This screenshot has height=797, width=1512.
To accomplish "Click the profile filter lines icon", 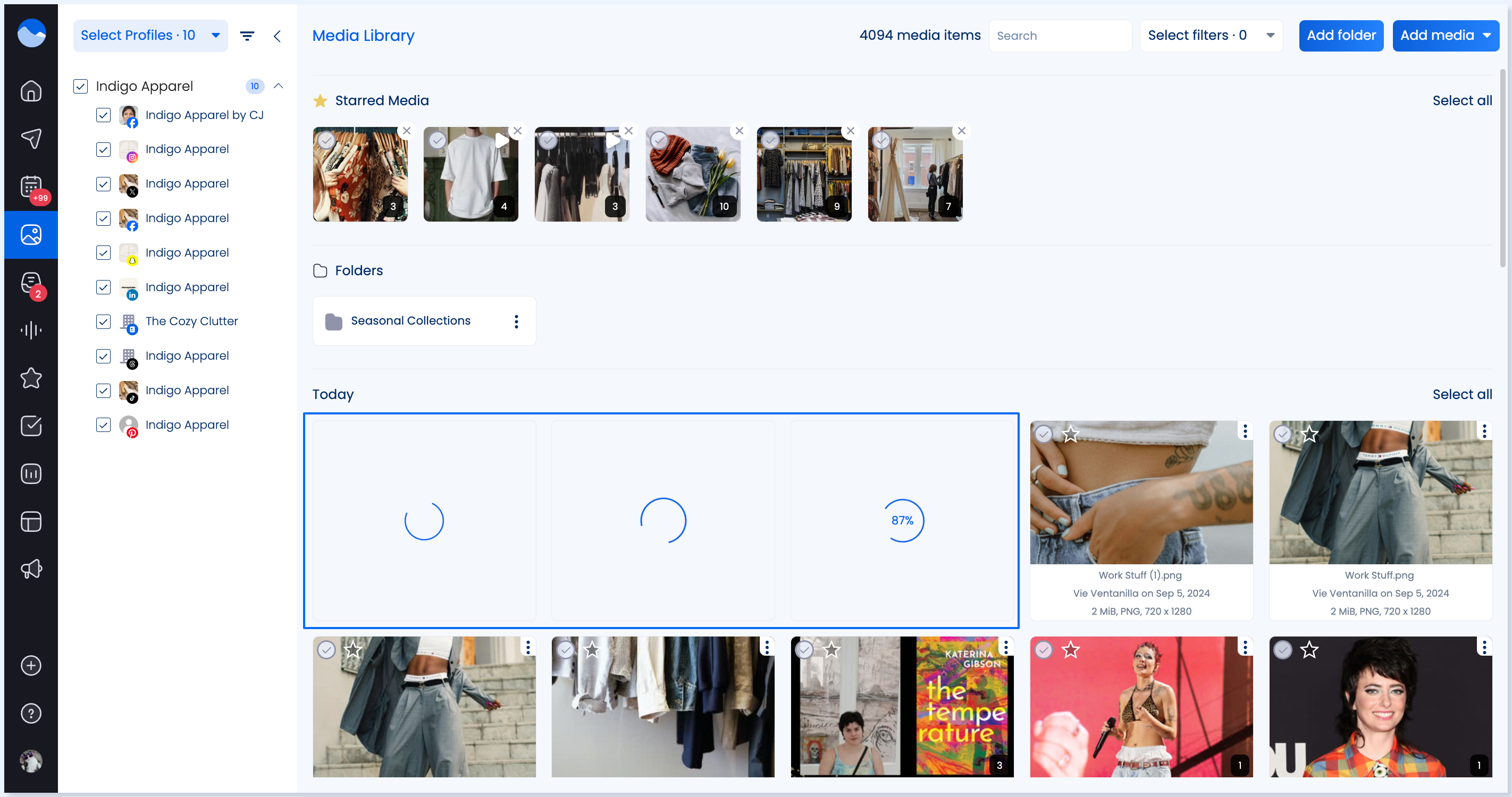I will click(247, 36).
